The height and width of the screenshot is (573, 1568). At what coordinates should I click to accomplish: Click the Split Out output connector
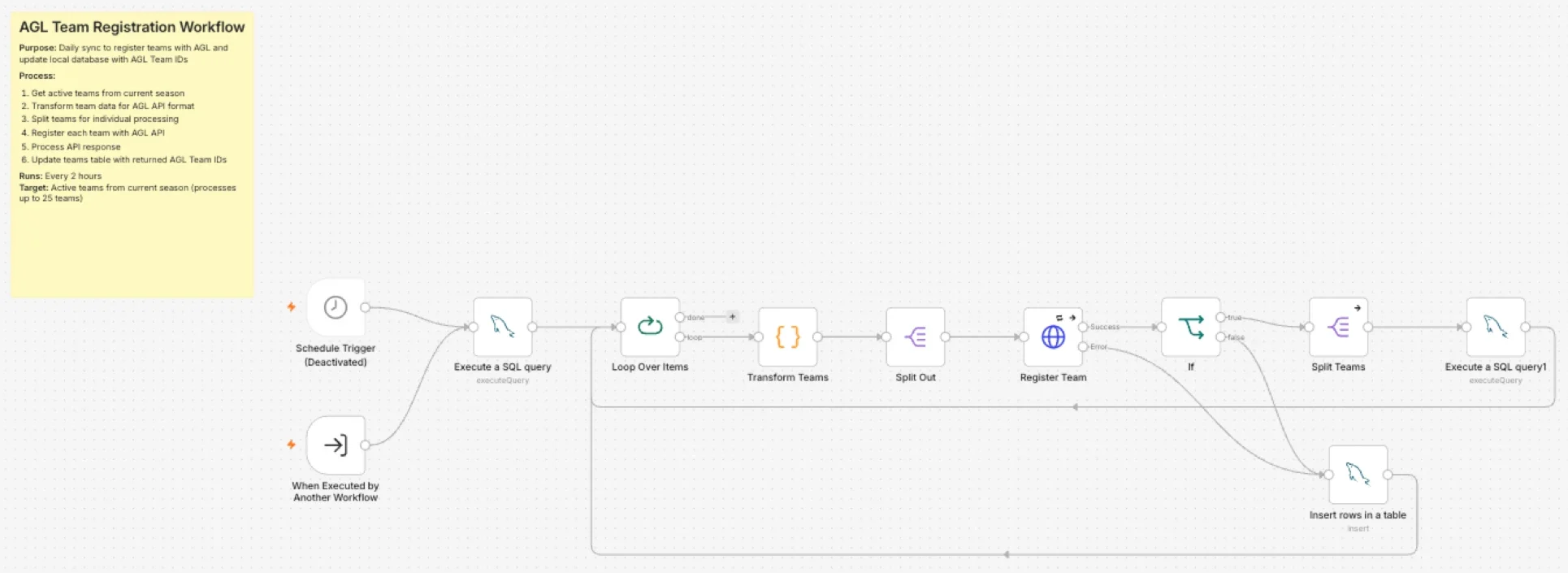(x=945, y=336)
